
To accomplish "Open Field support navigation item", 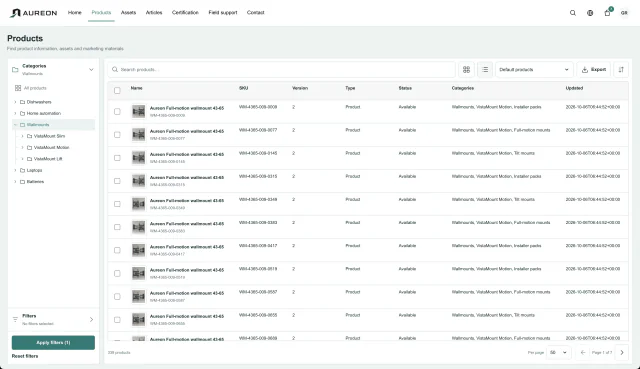I will tap(223, 13).
